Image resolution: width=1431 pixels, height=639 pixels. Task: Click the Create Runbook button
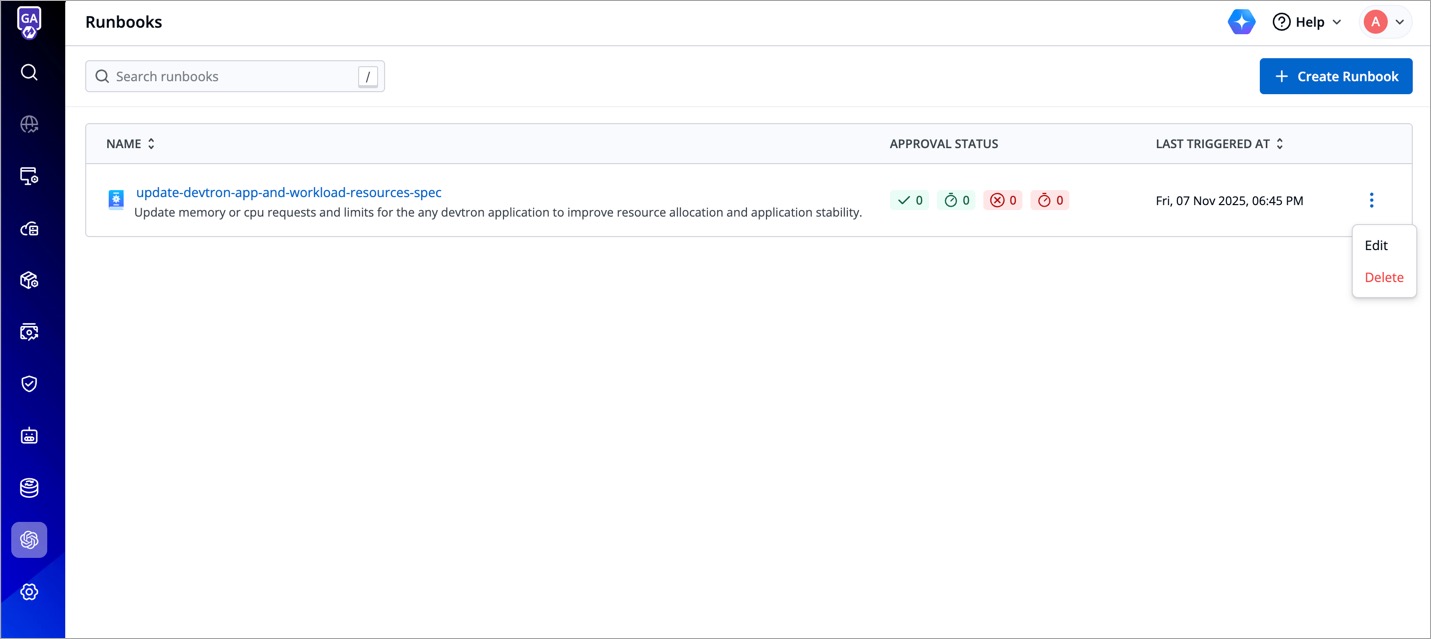[x=1335, y=76]
